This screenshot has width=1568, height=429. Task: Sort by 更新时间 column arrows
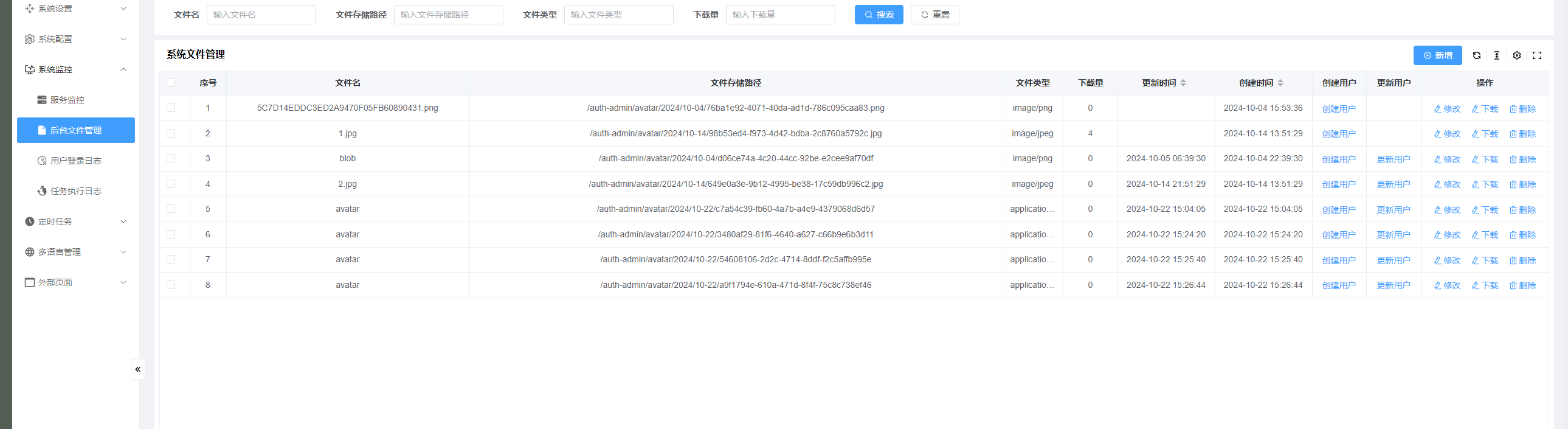pyautogui.click(x=1183, y=83)
